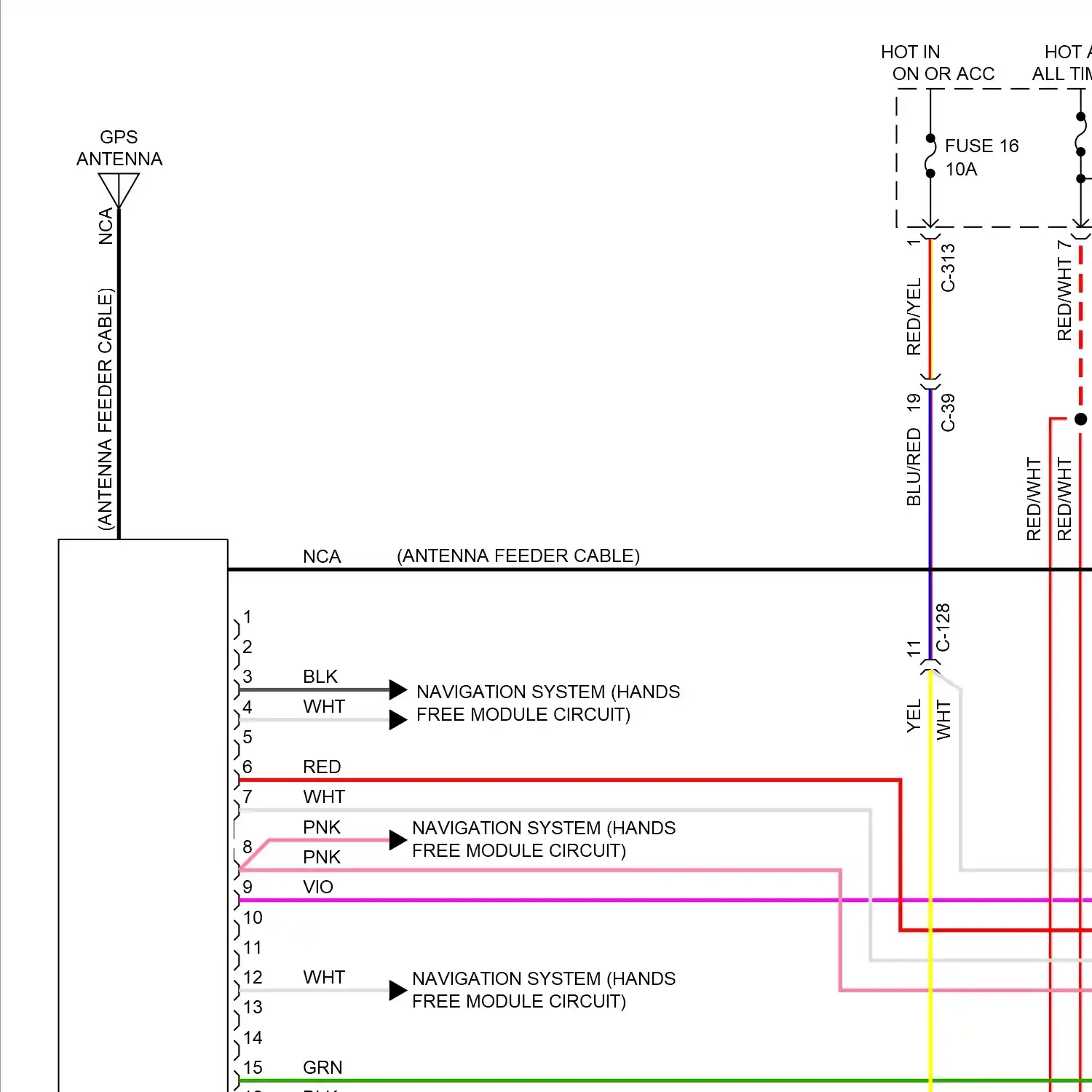
Task: Click the WHT label at pin 4
Action: (324, 707)
